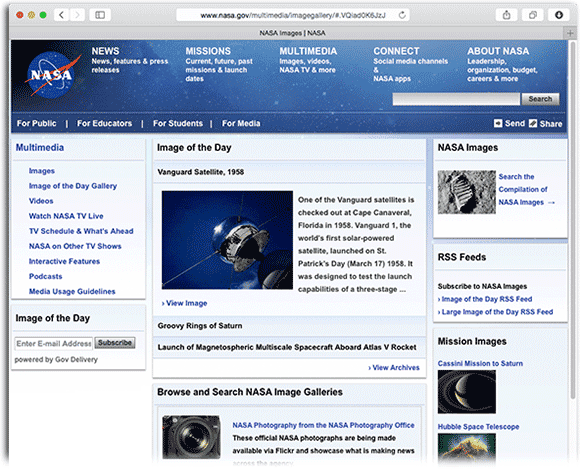Show all tabs button in toolbar
The height and width of the screenshot is (470, 580).
pos(533,15)
